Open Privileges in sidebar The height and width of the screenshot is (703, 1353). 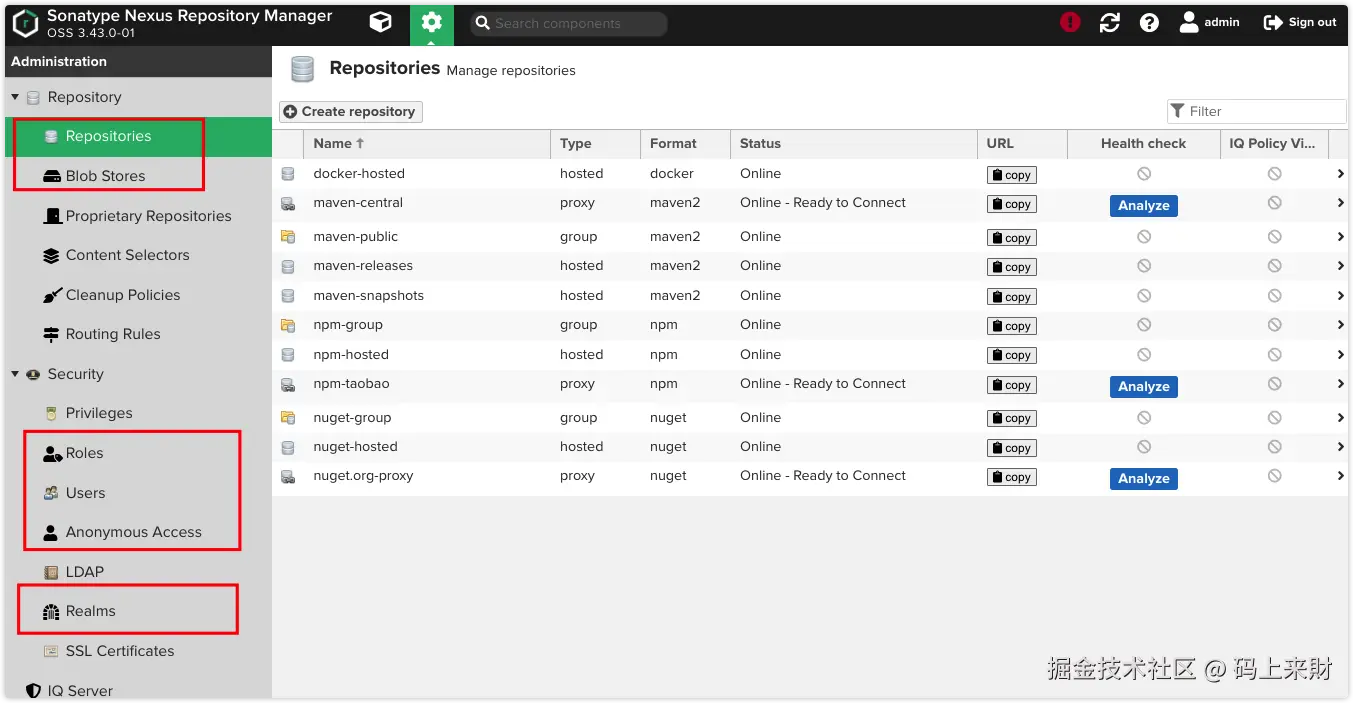tap(99, 413)
